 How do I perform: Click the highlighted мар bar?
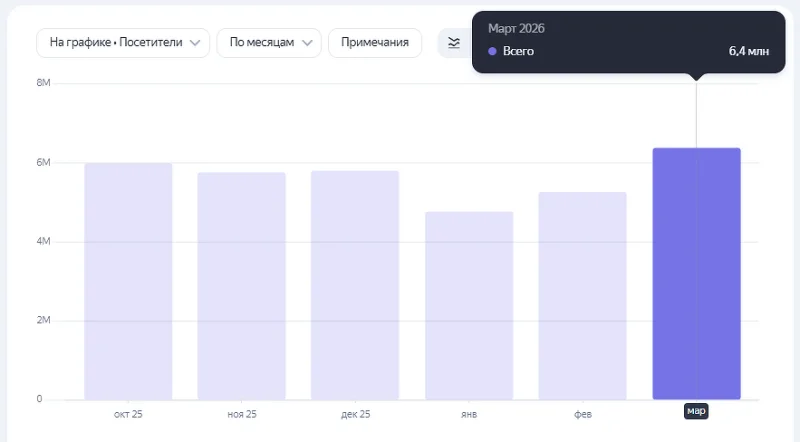(696, 273)
